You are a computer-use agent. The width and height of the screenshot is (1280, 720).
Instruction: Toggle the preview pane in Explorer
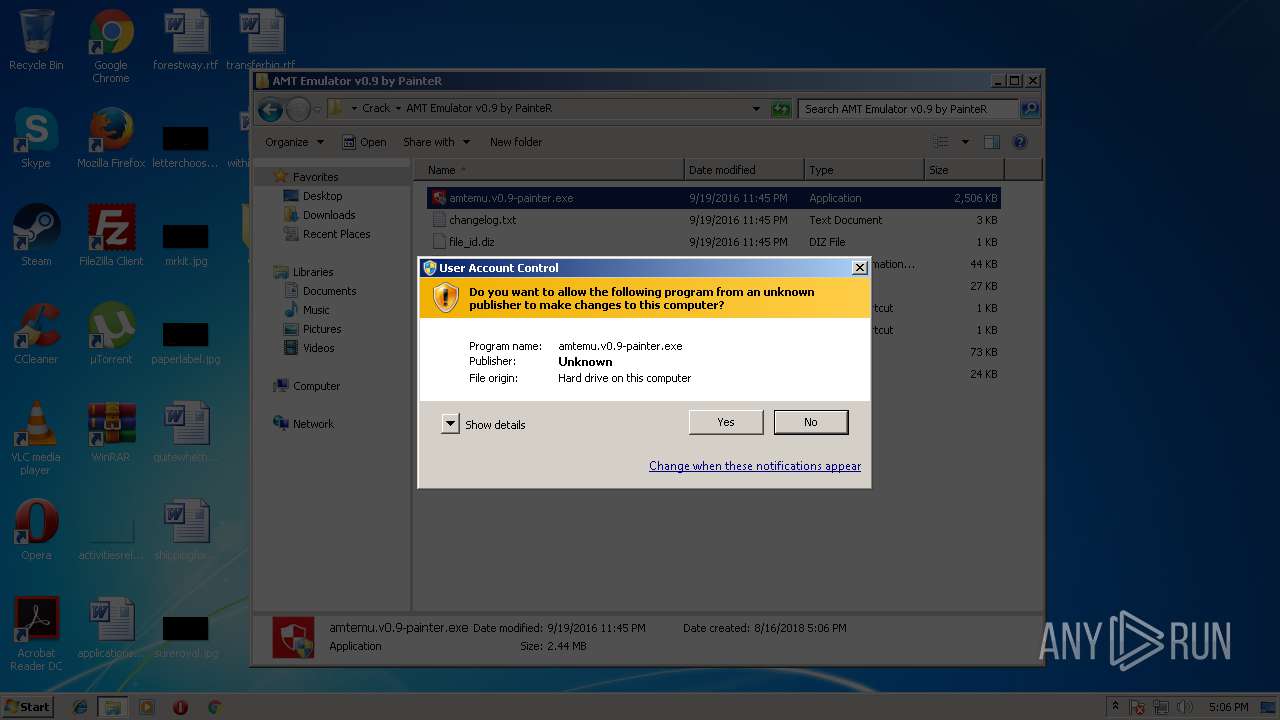tap(992, 142)
